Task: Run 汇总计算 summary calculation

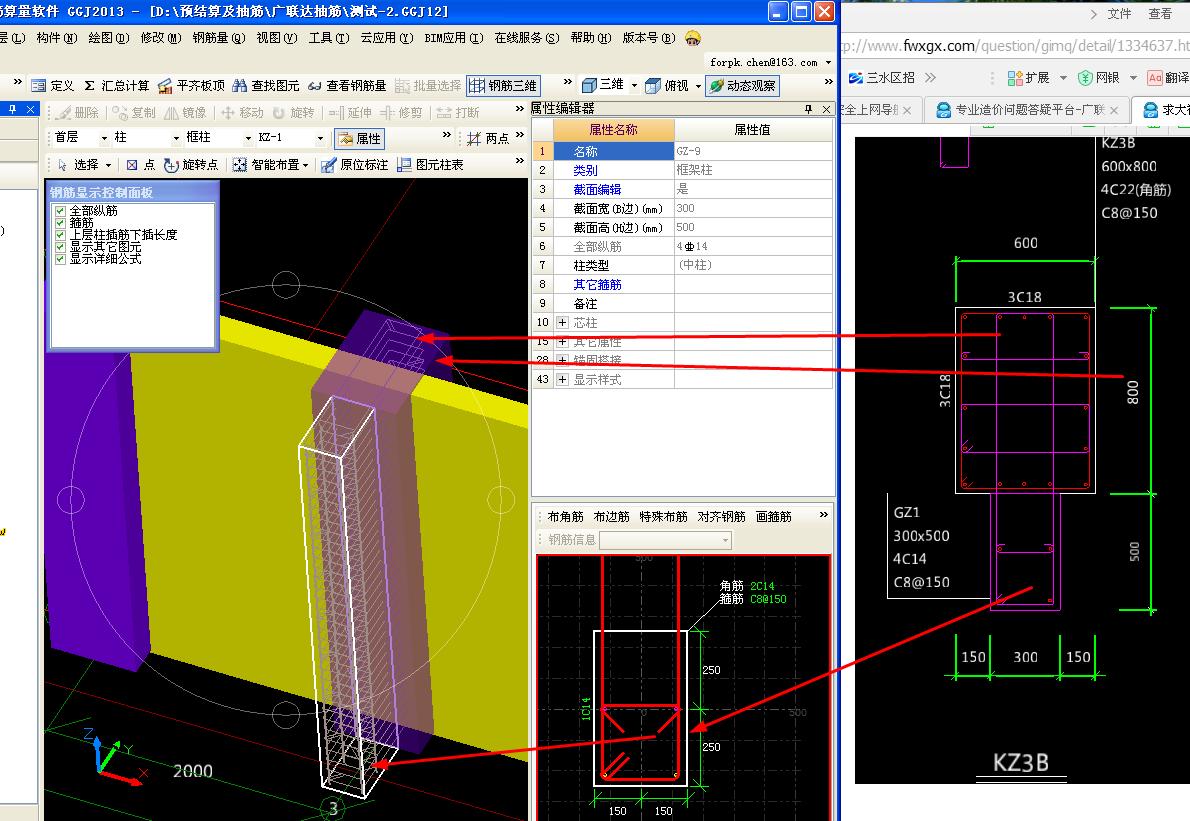Action: [x=117, y=86]
